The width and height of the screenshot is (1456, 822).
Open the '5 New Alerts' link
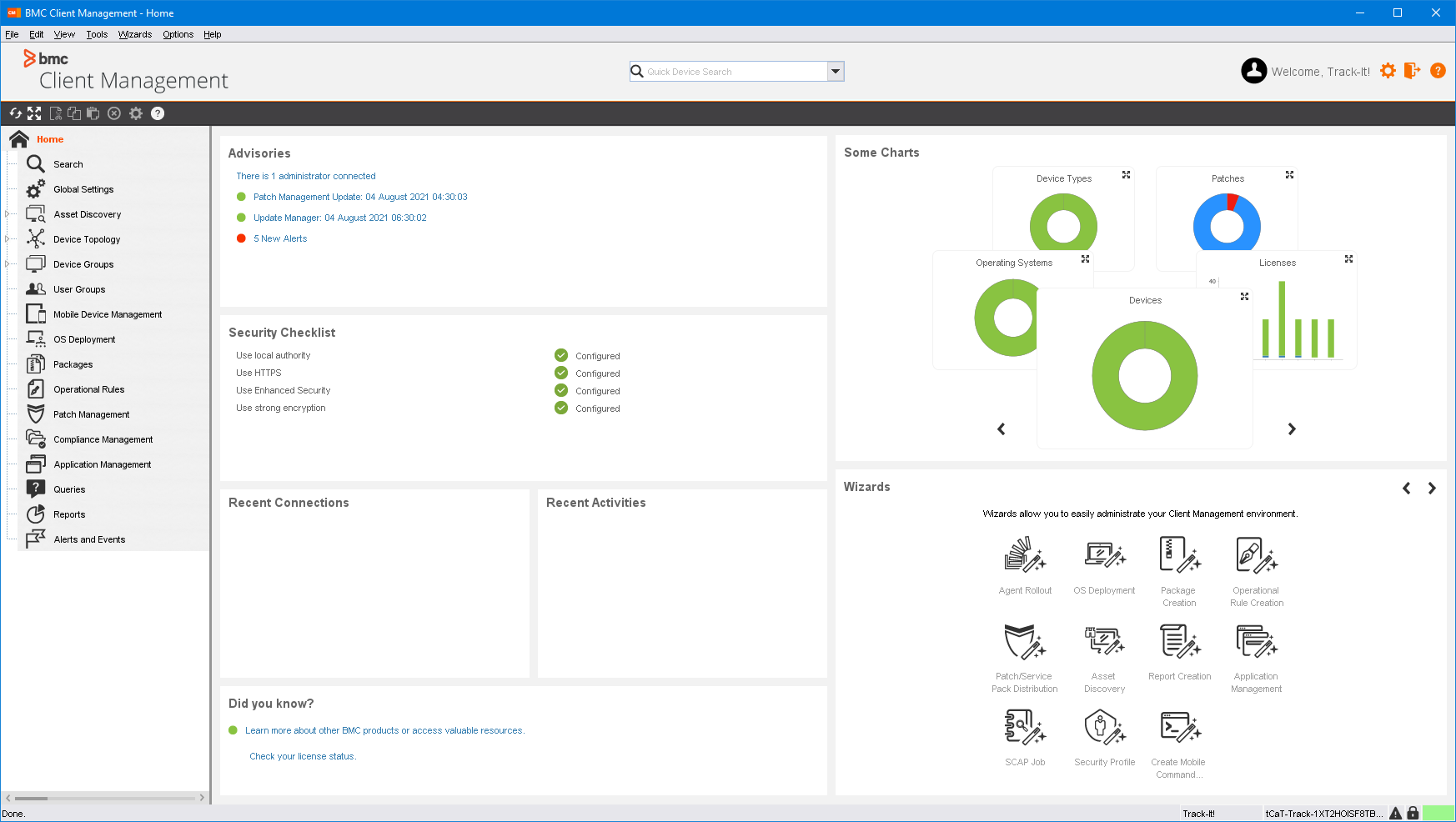click(x=280, y=238)
